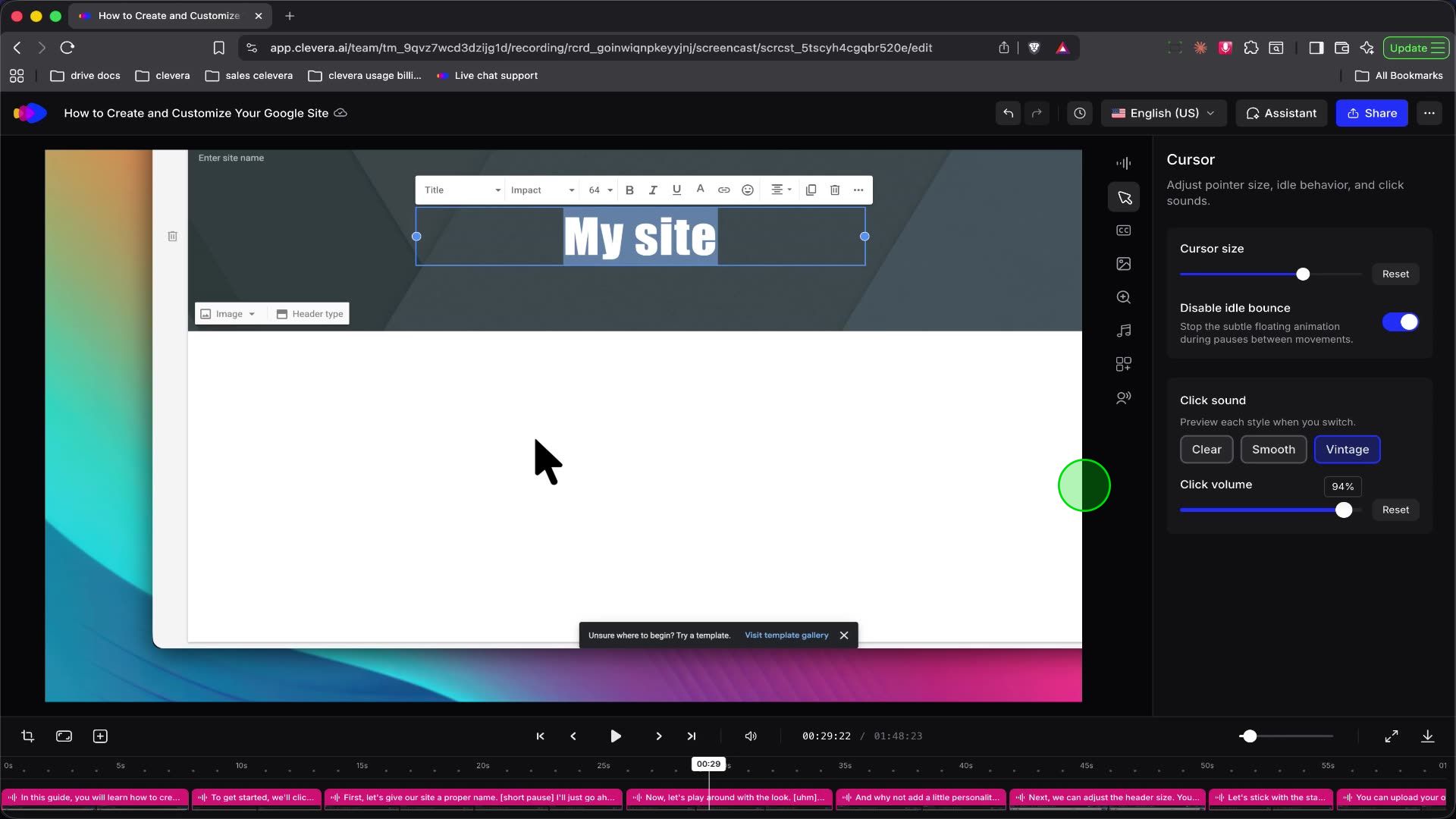Viewport: 1456px width, 819px height.
Task: Open the English (US) language dropdown
Action: pyautogui.click(x=1163, y=113)
